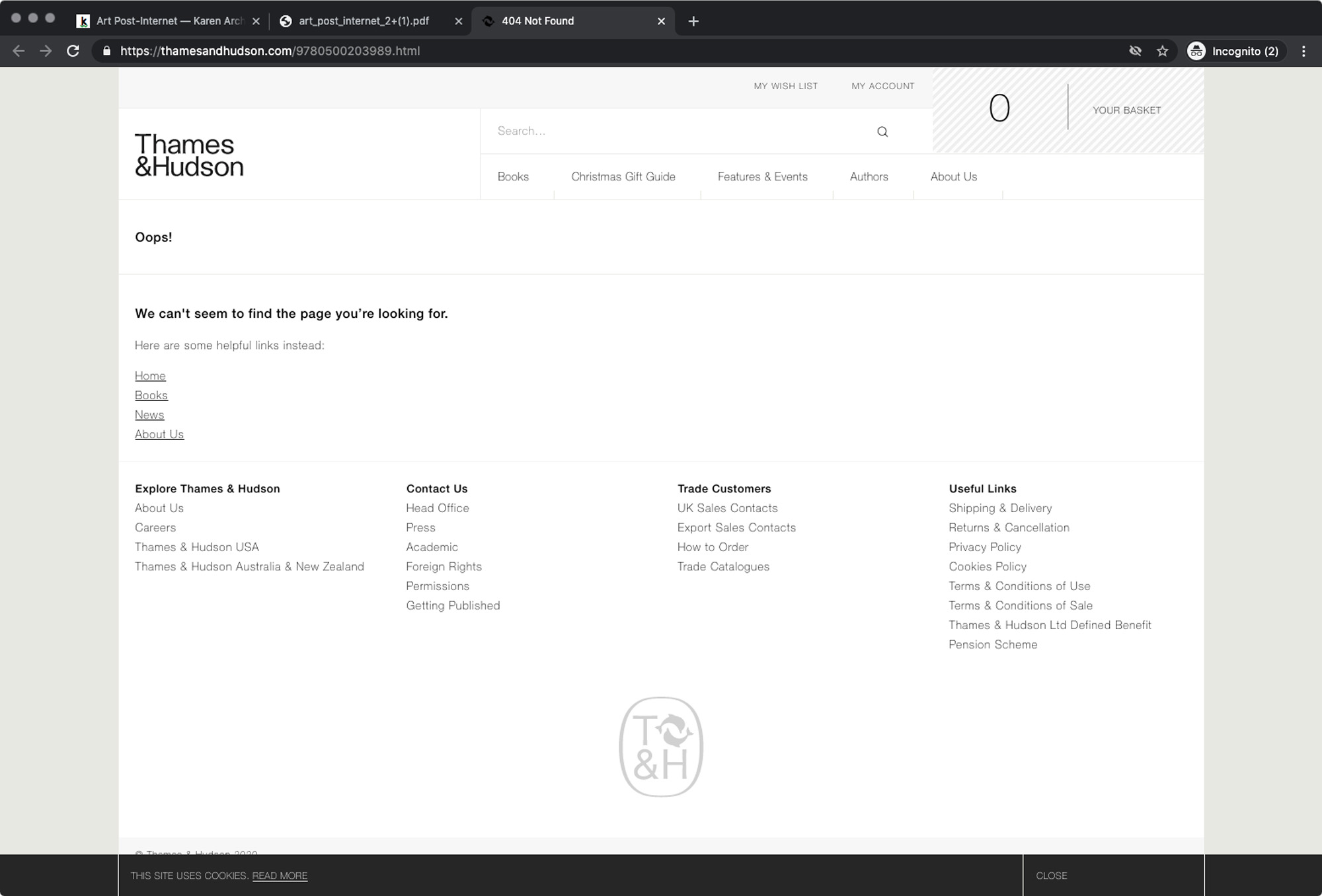This screenshot has height=896, width=1322.
Task: Bookmark page with star icon
Action: tap(1163, 51)
